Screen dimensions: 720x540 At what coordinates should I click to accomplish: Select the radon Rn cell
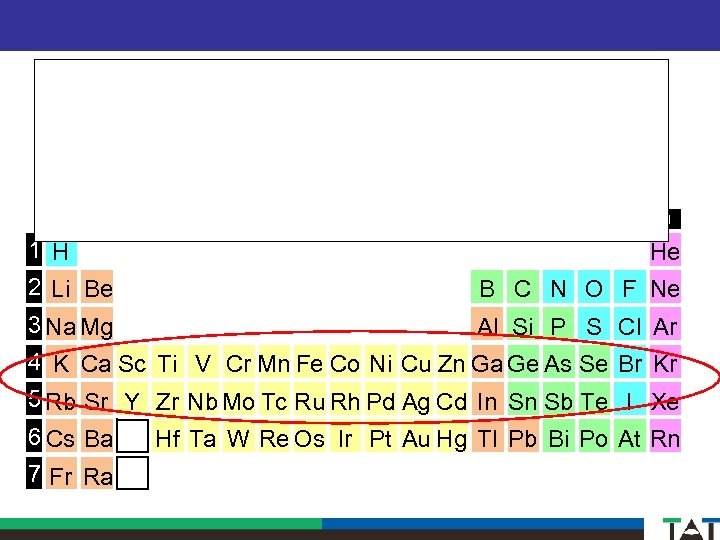tap(665, 436)
